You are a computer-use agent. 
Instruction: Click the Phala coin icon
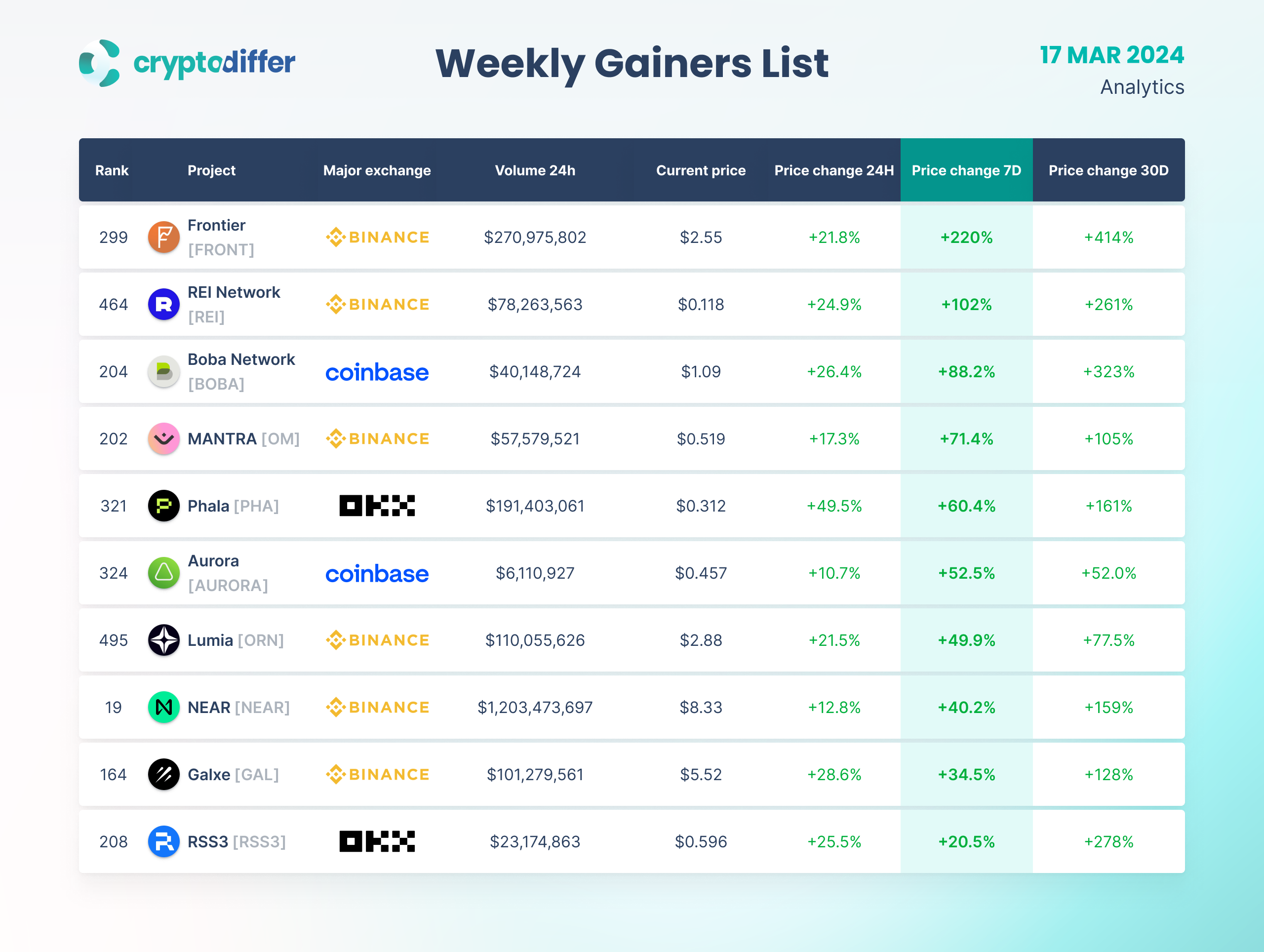click(164, 506)
